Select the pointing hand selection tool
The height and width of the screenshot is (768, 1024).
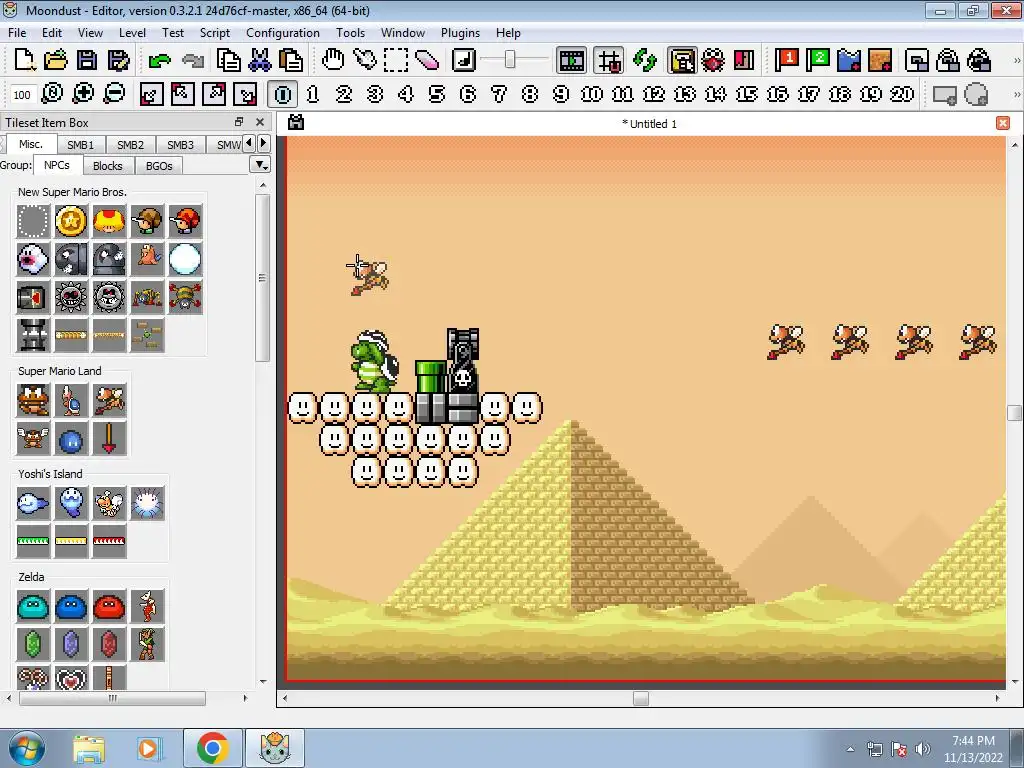tap(364, 60)
